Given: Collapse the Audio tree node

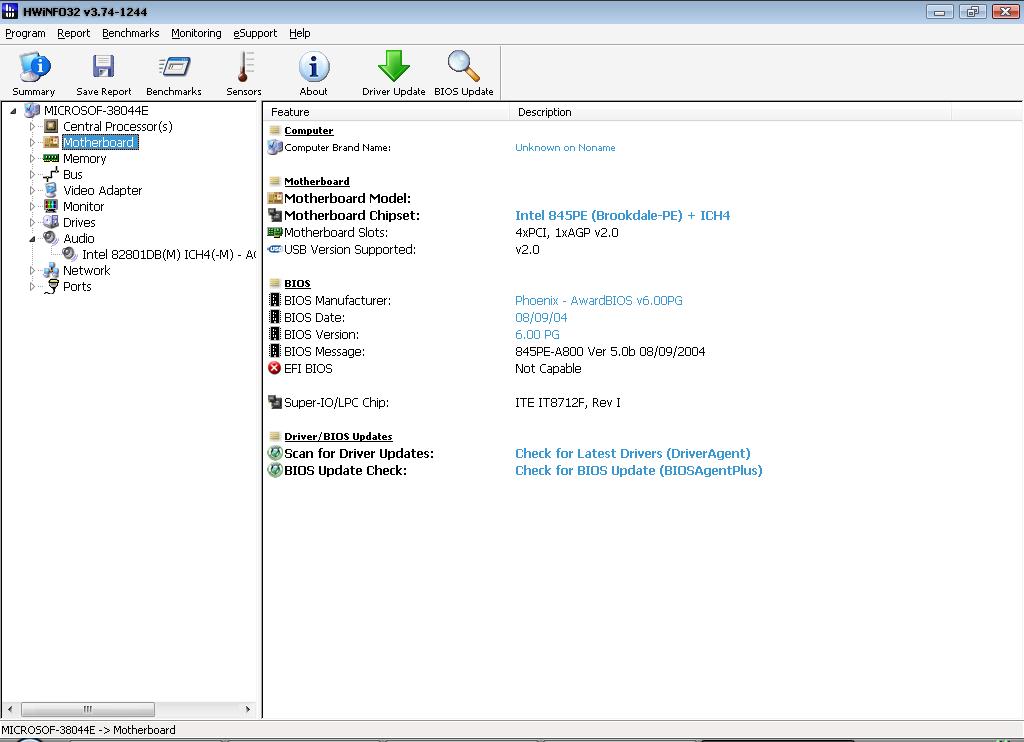Looking at the screenshot, I should (32, 238).
